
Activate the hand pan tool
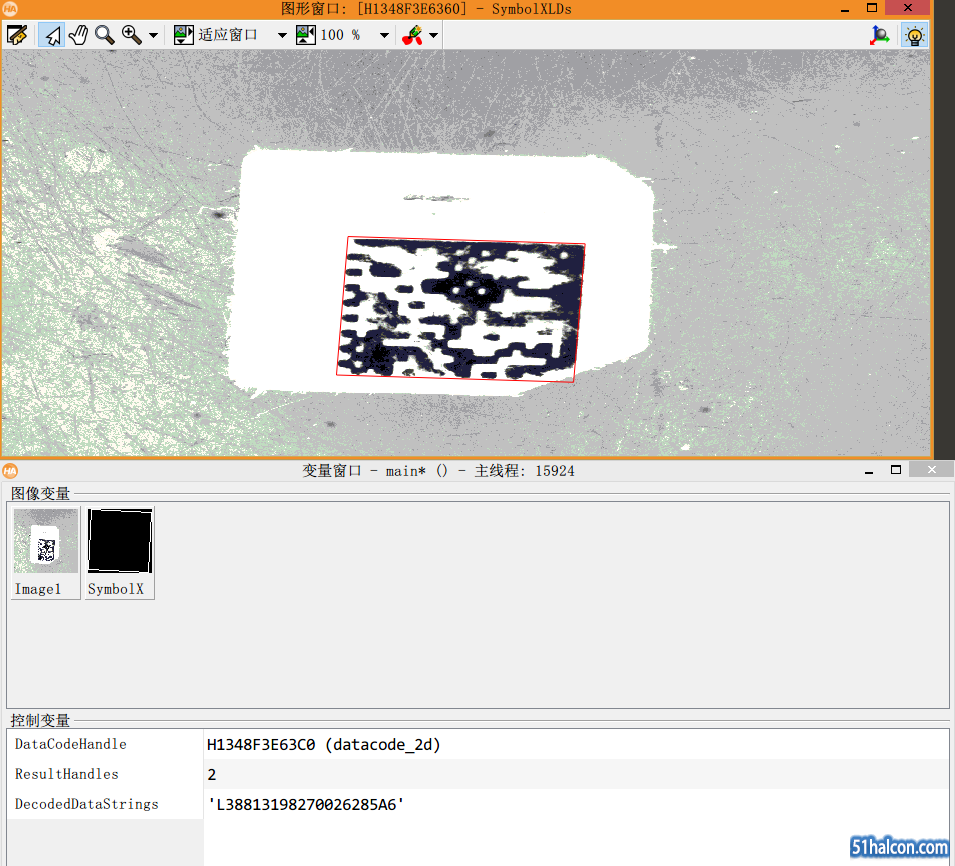pyautogui.click(x=79, y=35)
